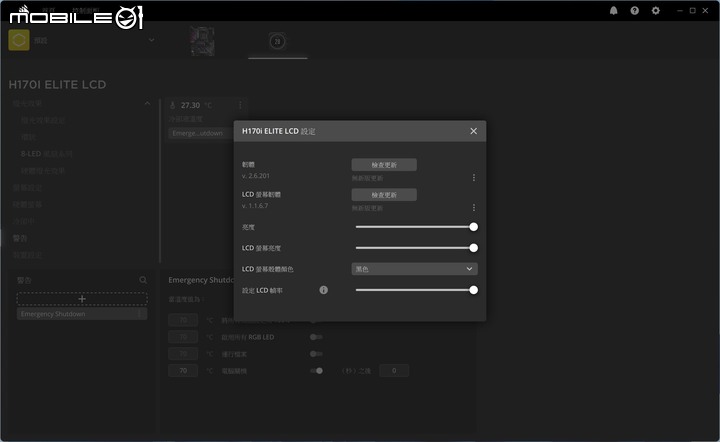The height and width of the screenshot is (442, 720).
Task: Collapse the lighting effects section chevron
Action: click(147, 104)
